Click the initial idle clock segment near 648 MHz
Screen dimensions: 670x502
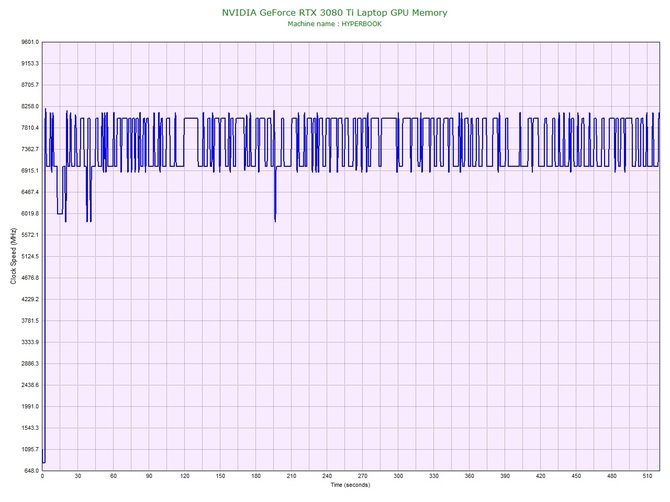(x=44, y=462)
